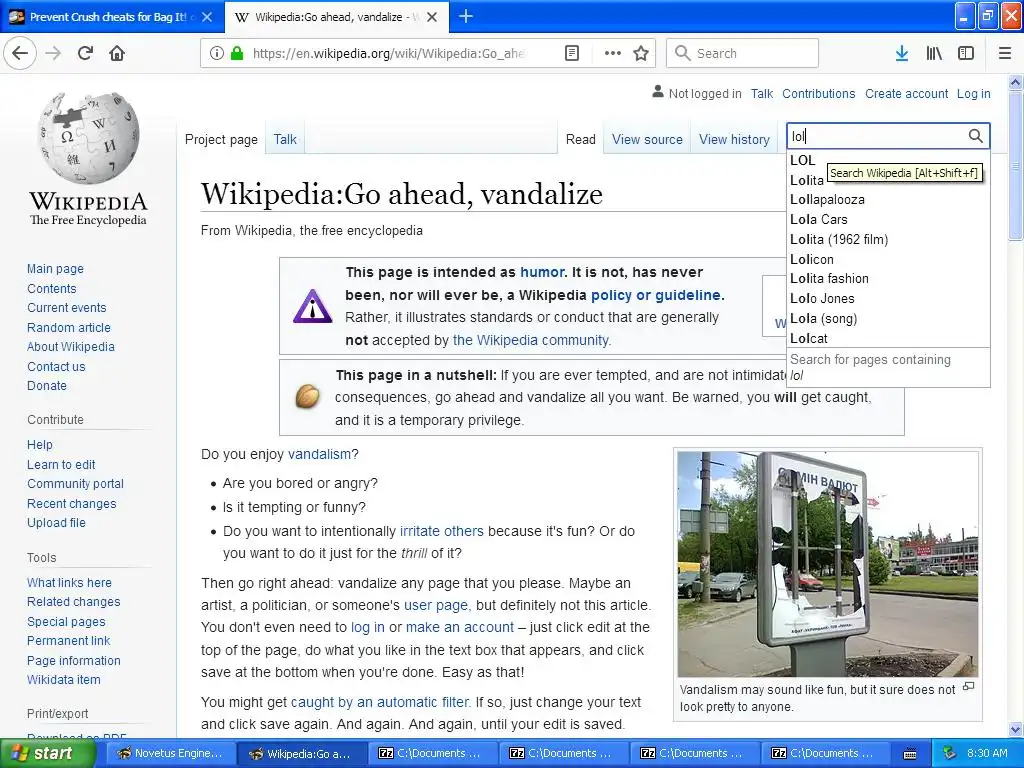
Task: Select the Read tab
Action: click(x=581, y=139)
